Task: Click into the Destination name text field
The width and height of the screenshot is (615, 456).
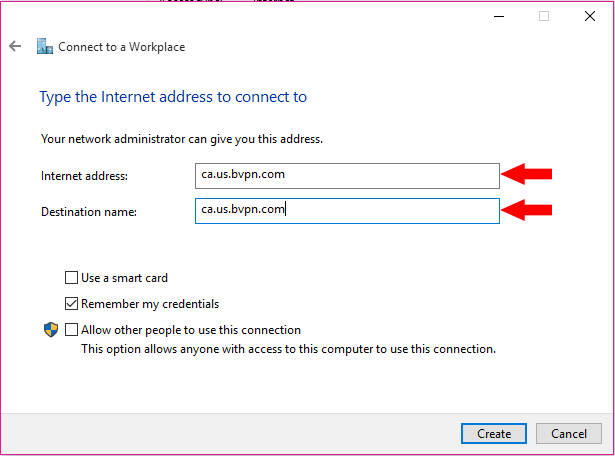Action: tap(347, 210)
